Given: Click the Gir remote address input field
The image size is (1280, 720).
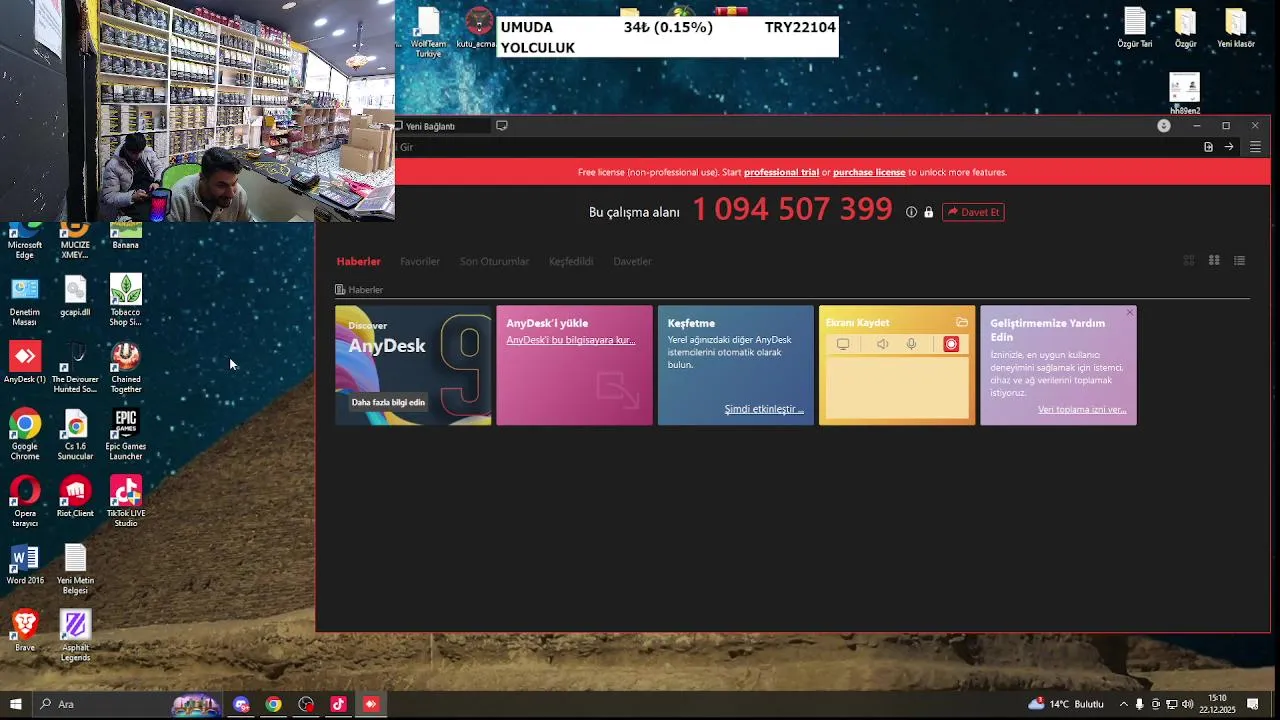Looking at the screenshot, I should pyautogui.click(x=795, y=147).
